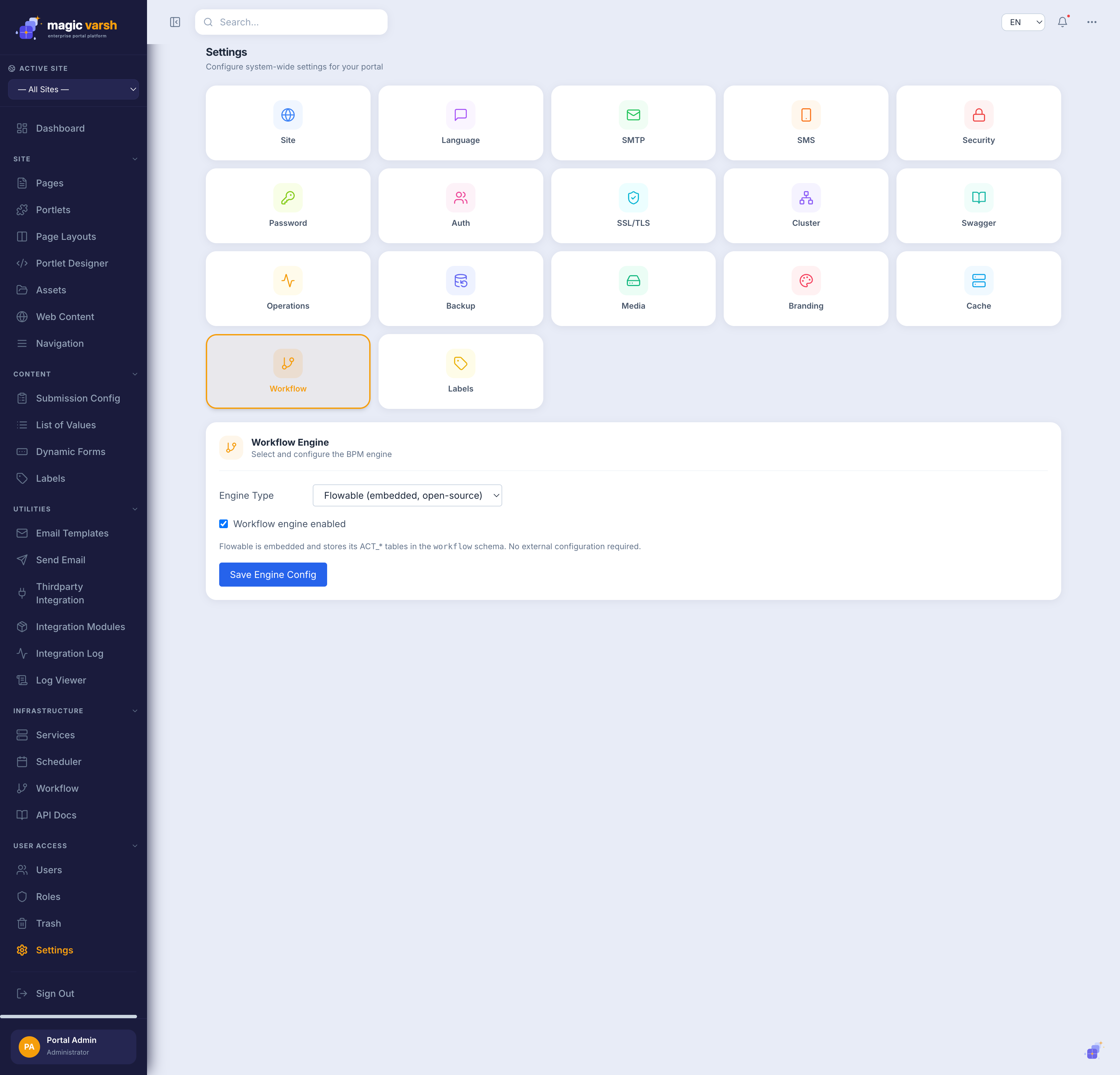Screen dimensions: 1120x1075
Task: Open the notifications bell
Action: pos(1062,22)
